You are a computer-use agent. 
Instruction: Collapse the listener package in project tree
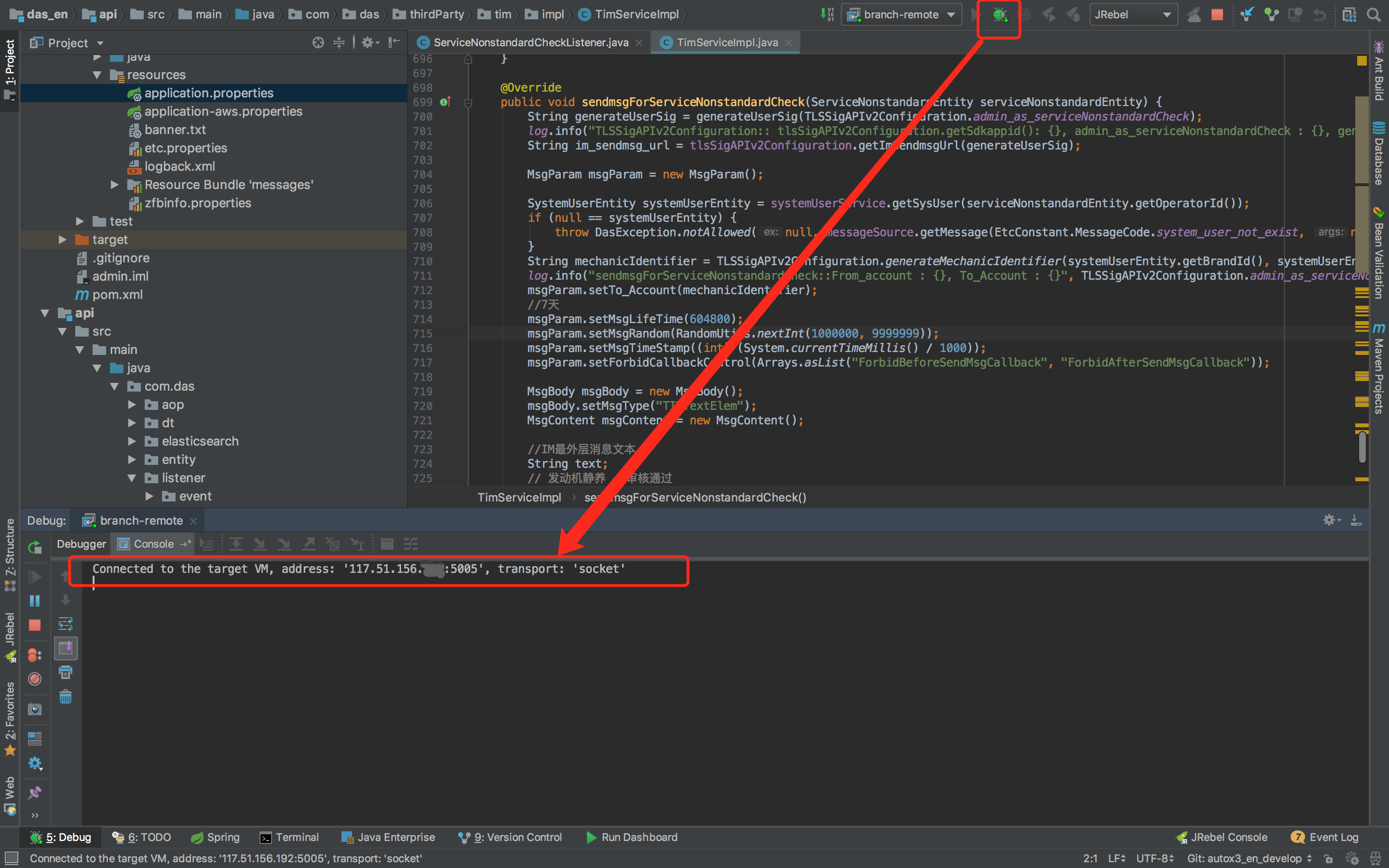point(132,477)
